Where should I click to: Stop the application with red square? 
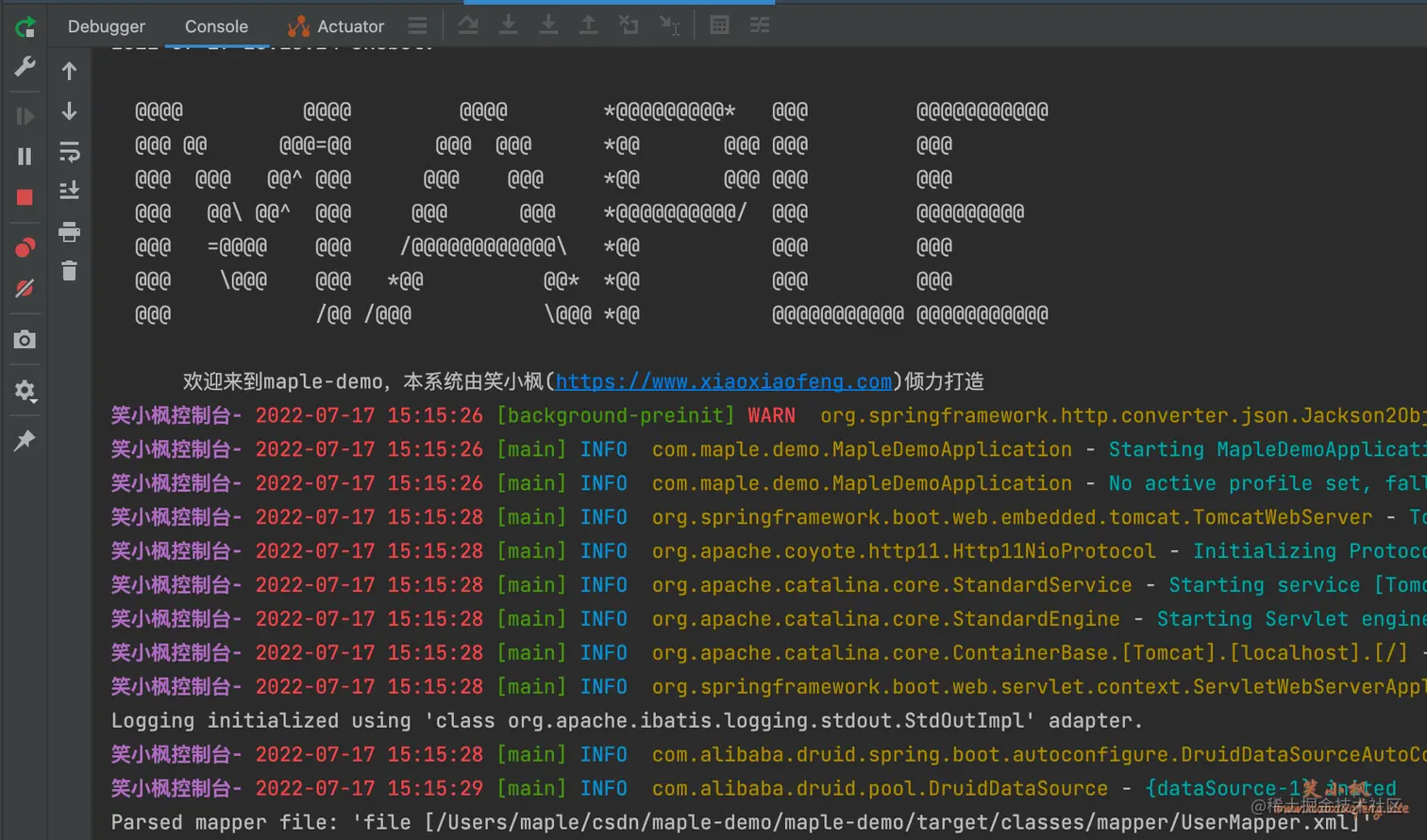pos(25,196)
